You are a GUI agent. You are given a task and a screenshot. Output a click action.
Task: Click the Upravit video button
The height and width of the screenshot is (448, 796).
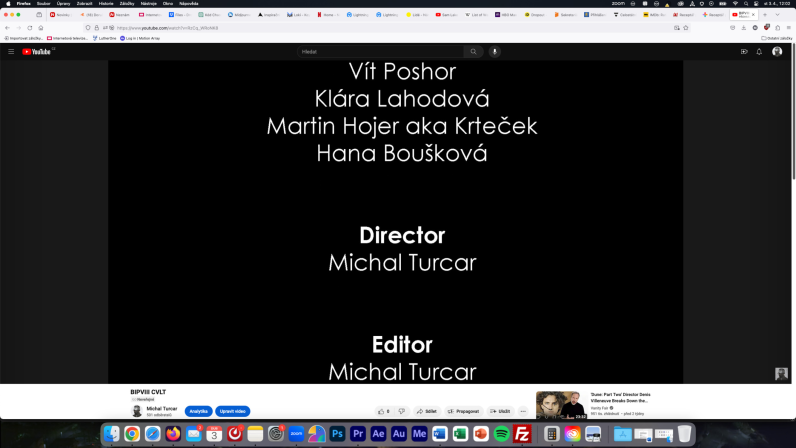[233, 411]
